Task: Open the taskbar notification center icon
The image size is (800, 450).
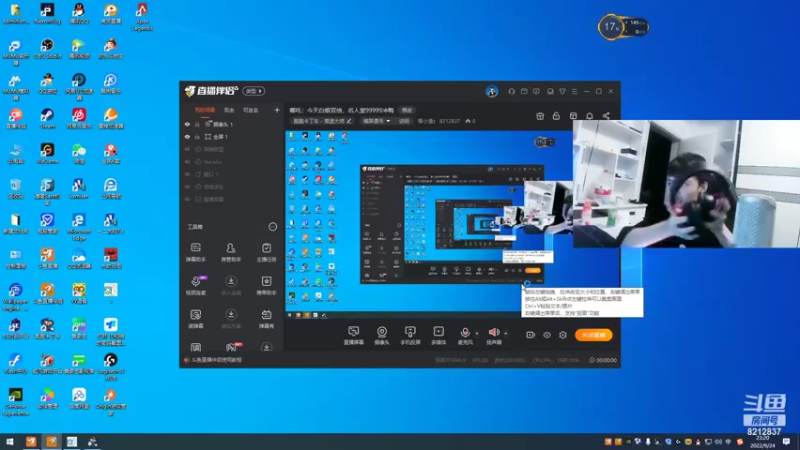Action: pyautogui.click(x=786, y=441)
